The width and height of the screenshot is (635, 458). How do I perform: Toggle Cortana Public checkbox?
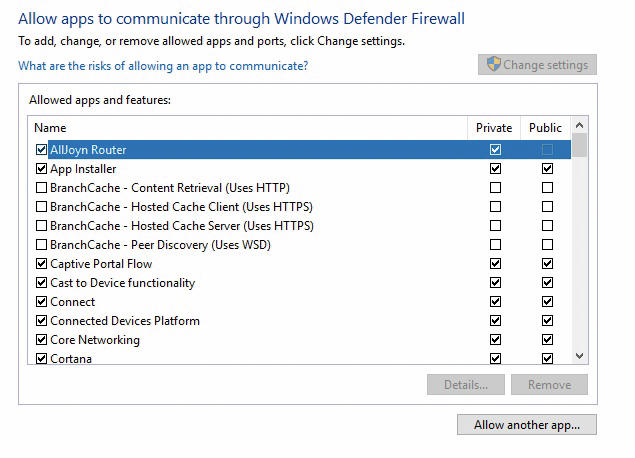(x=547, y=358)
